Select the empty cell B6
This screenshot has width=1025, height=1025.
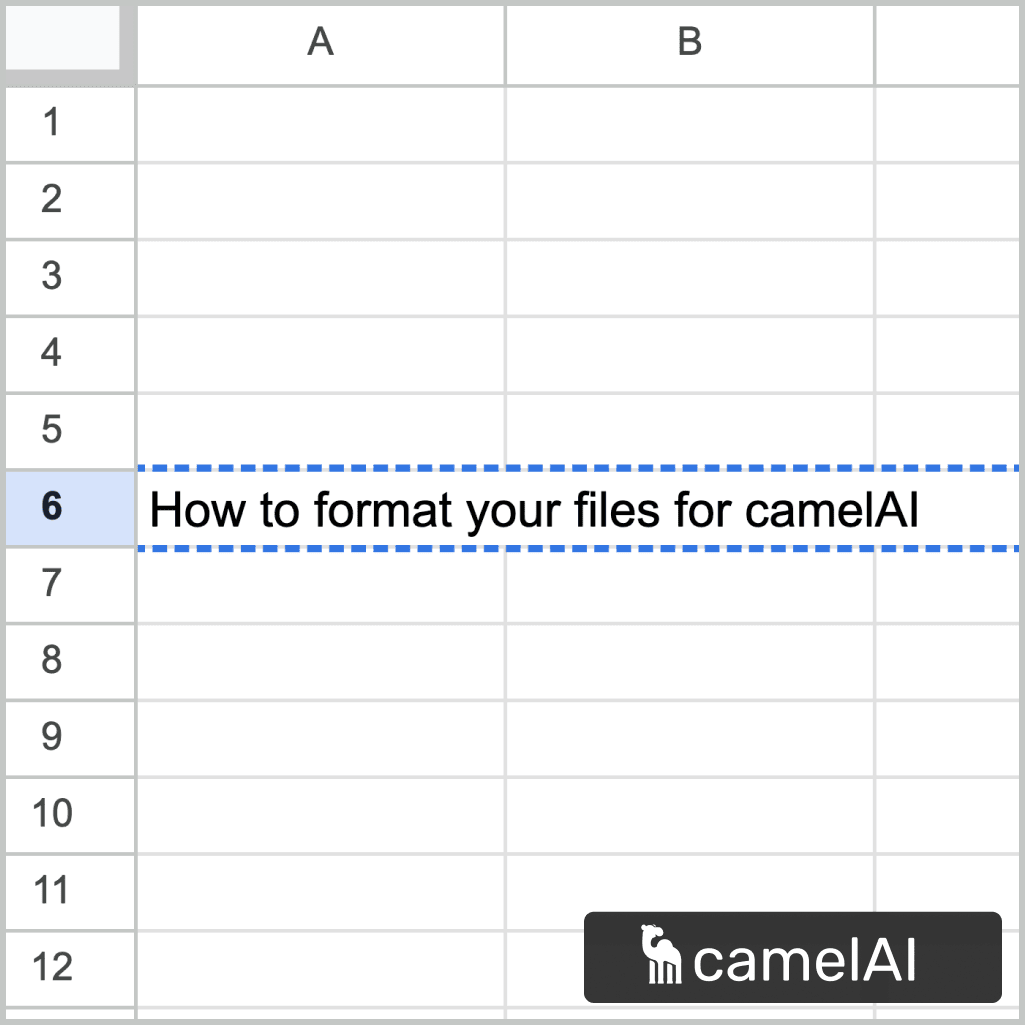click(689, 508)
